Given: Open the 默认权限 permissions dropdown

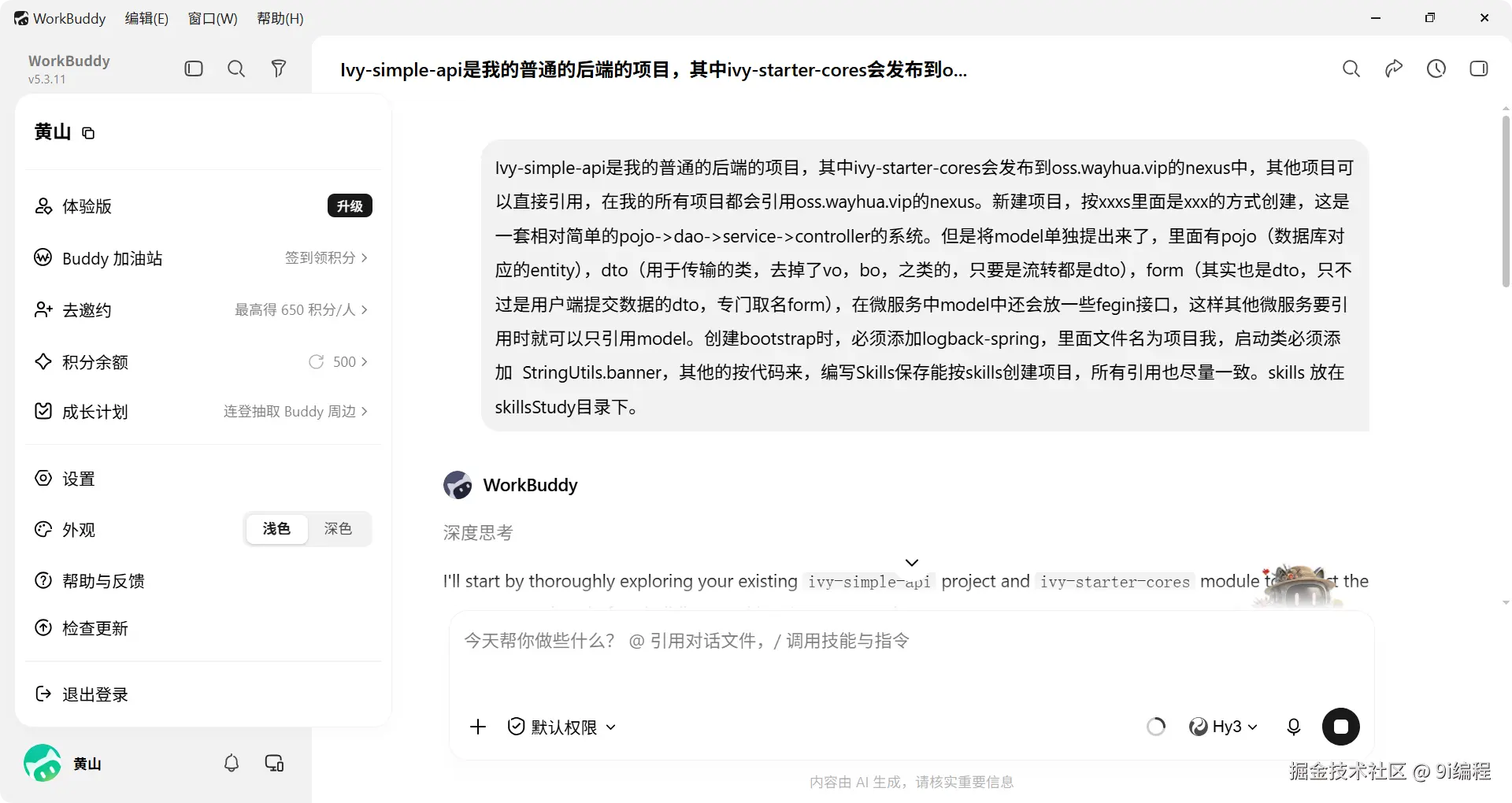Looking at the screenshot, I should 562,727.
